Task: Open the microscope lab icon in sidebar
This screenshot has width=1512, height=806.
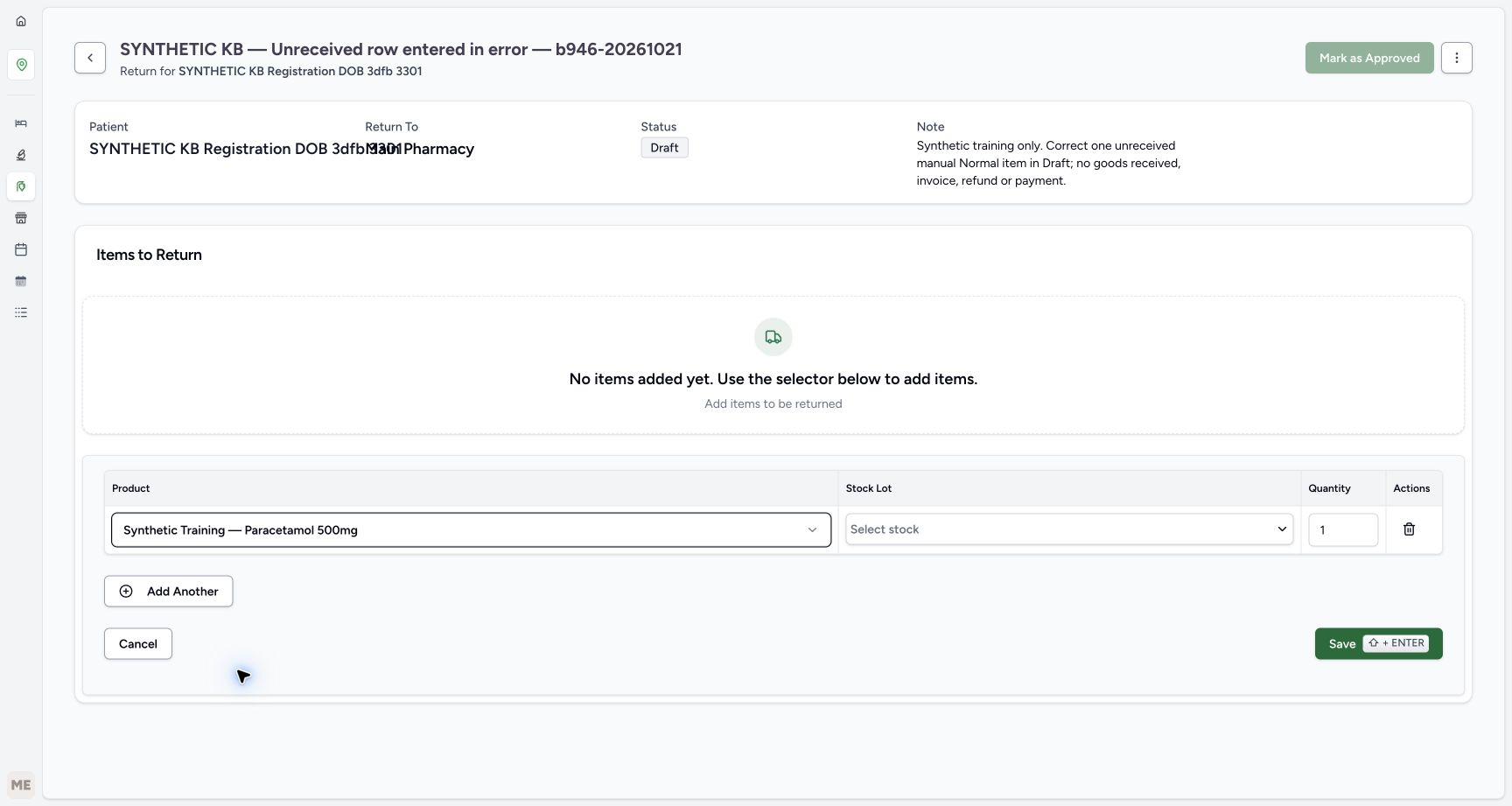Action: 21,155
